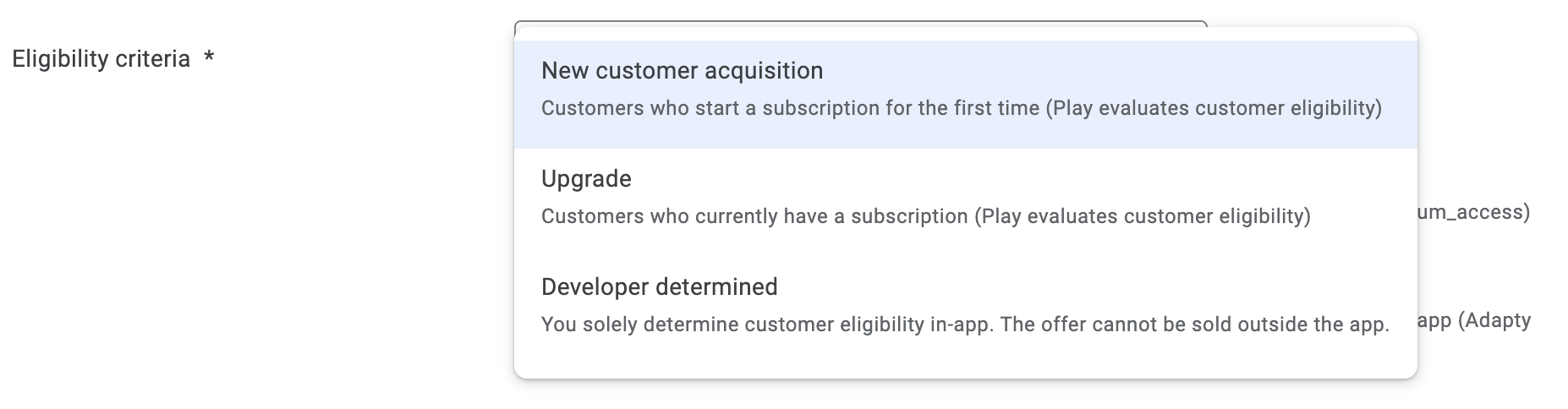
Task: Click blank area right of 'Developer determined' title
Action: coord(1091,286)
